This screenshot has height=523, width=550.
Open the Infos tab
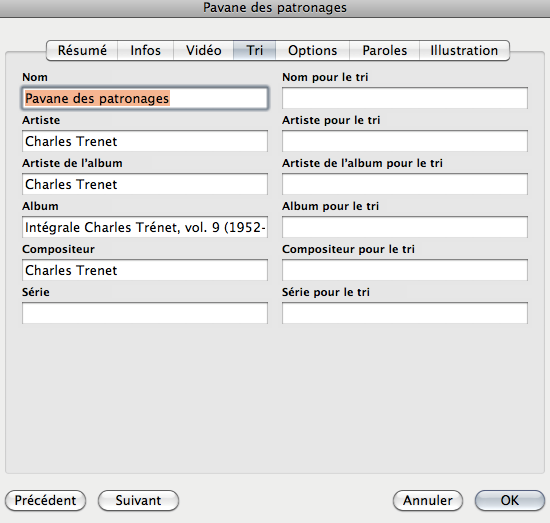[x=146, y=51]
